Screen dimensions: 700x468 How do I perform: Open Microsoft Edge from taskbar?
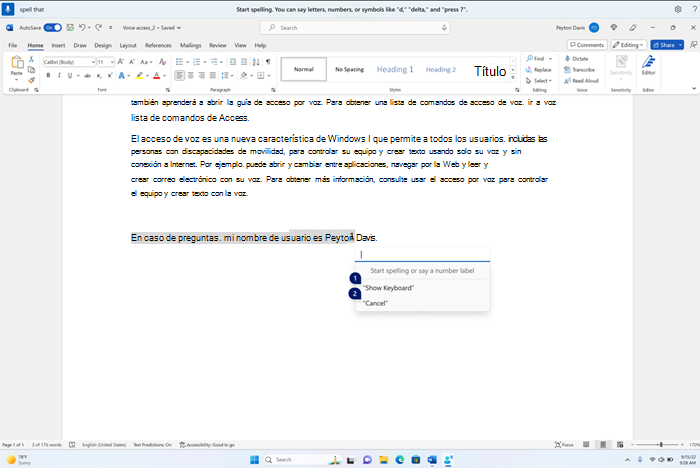click(400, 460)
